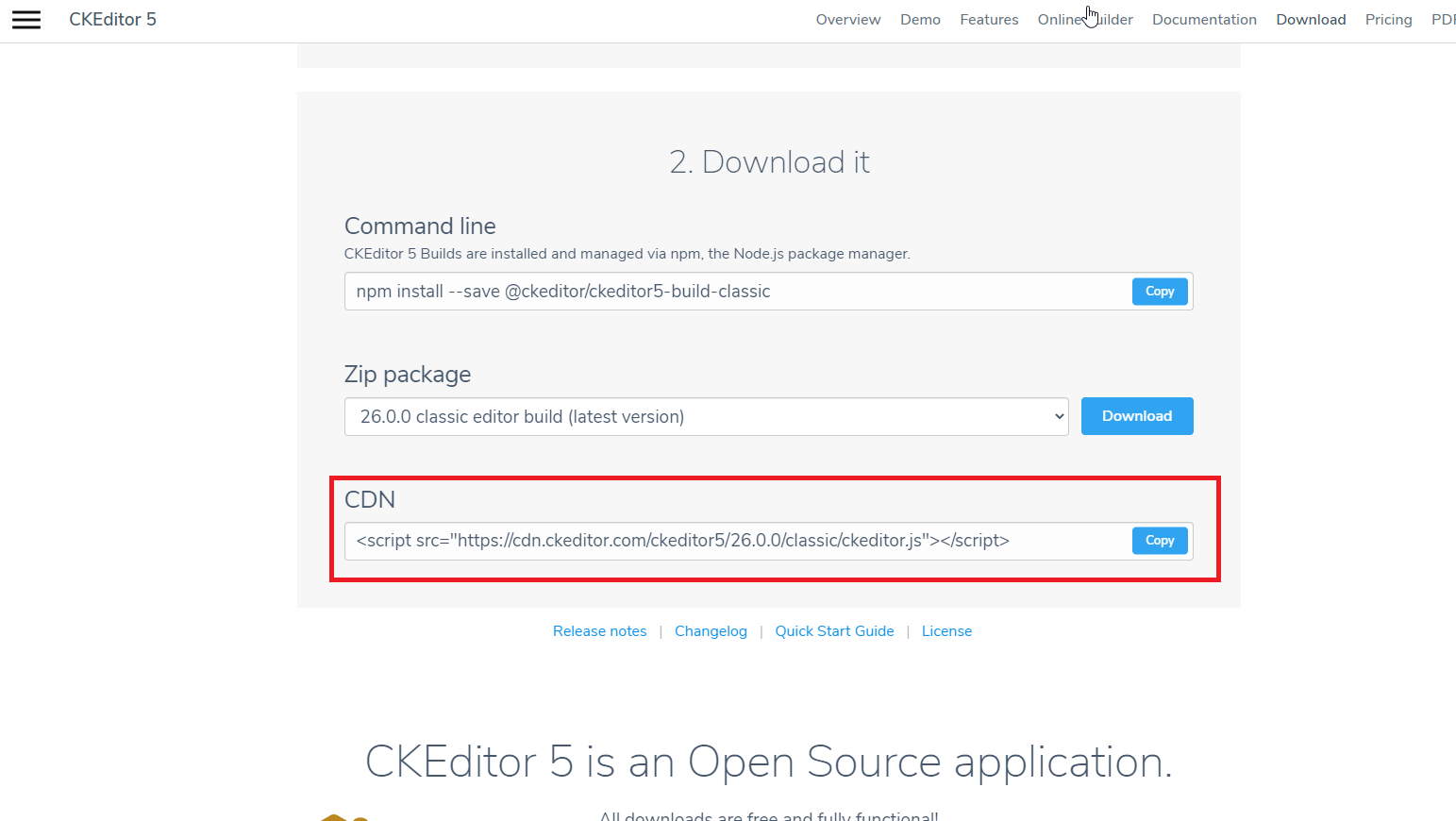The width and height of the screenshot is (1456, 821).
Task: Open the Features nav link
Action: [989, 20]
